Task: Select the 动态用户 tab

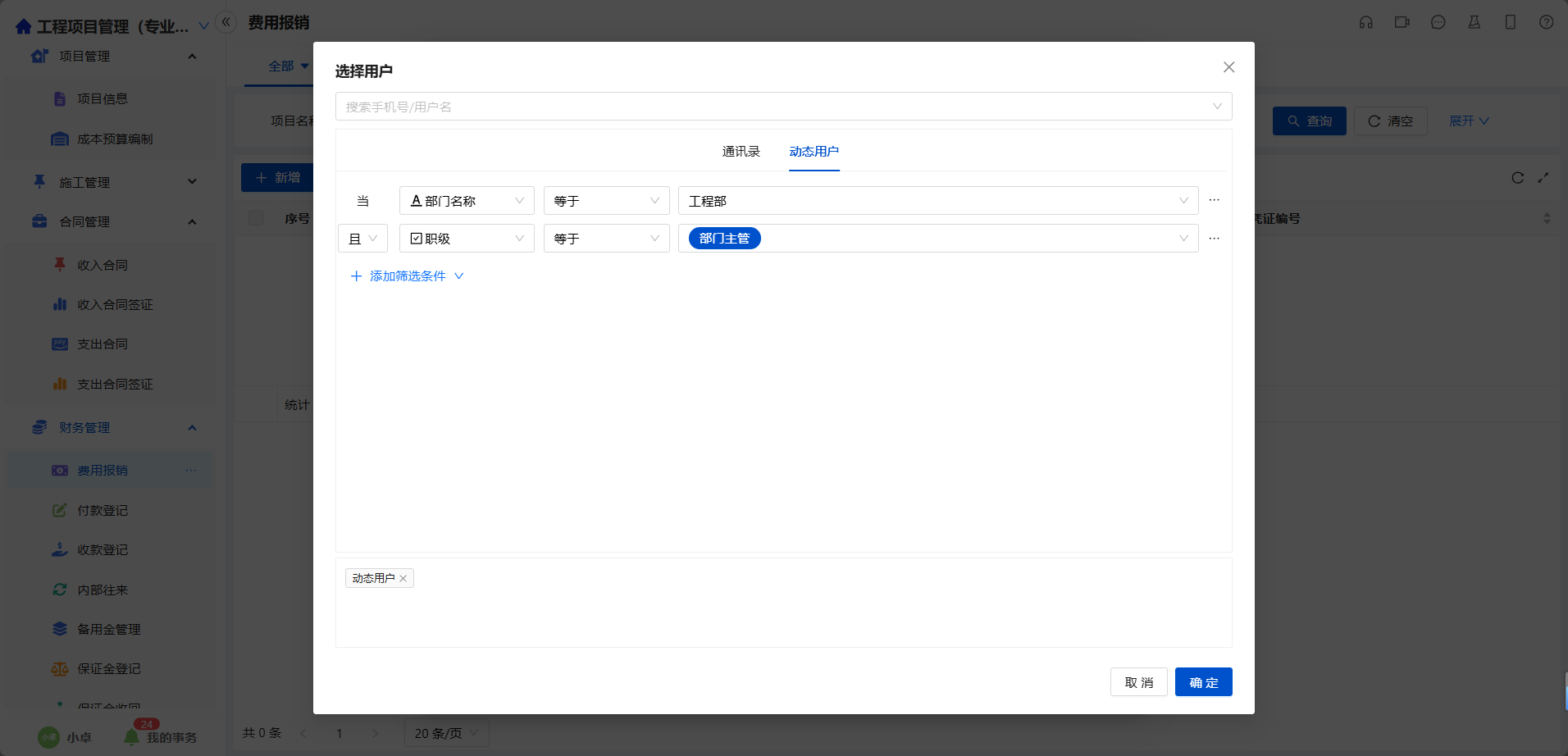Action: [814, 152]
